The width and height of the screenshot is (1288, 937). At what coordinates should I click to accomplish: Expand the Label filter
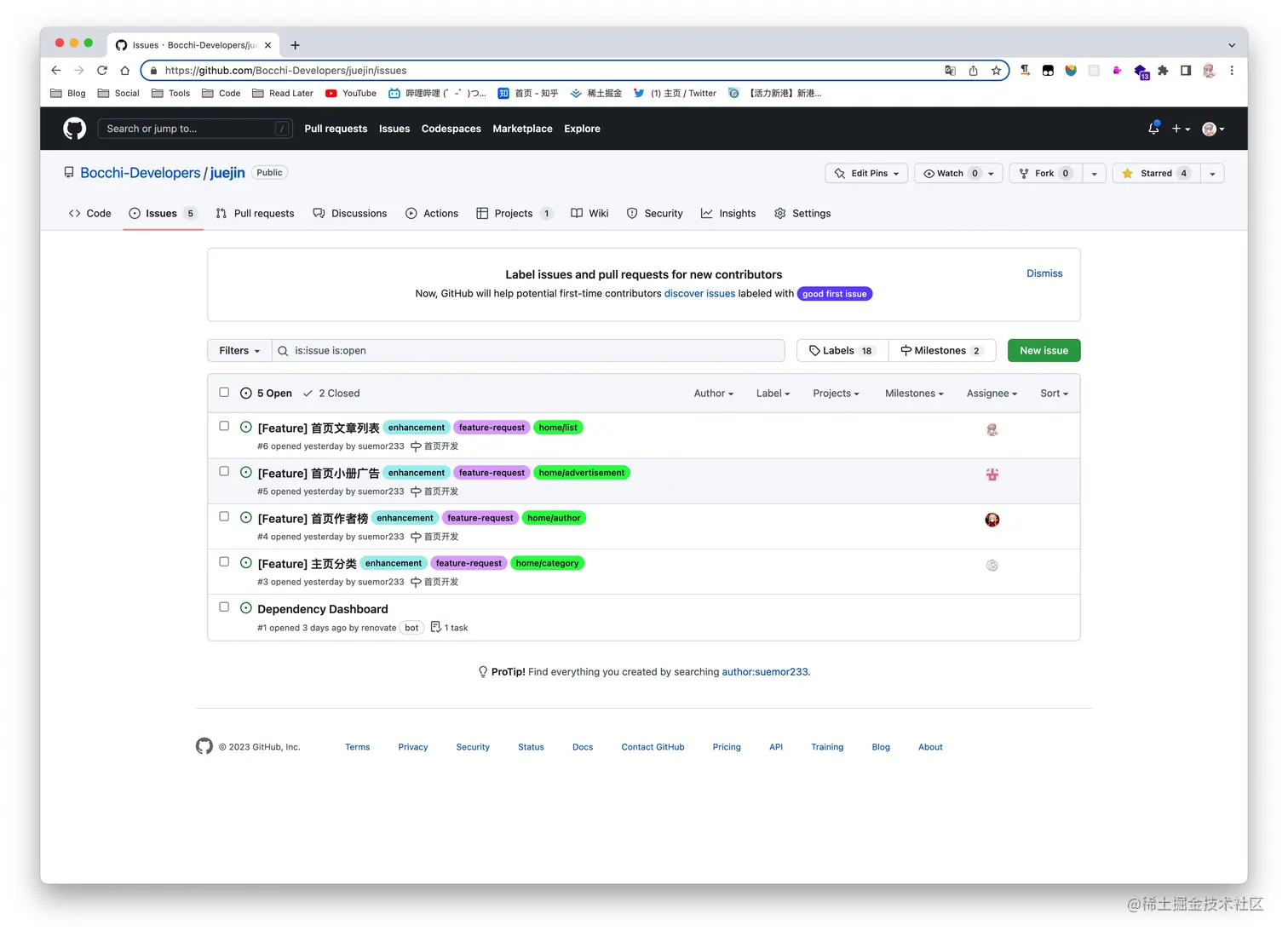[x=773, y=394]
